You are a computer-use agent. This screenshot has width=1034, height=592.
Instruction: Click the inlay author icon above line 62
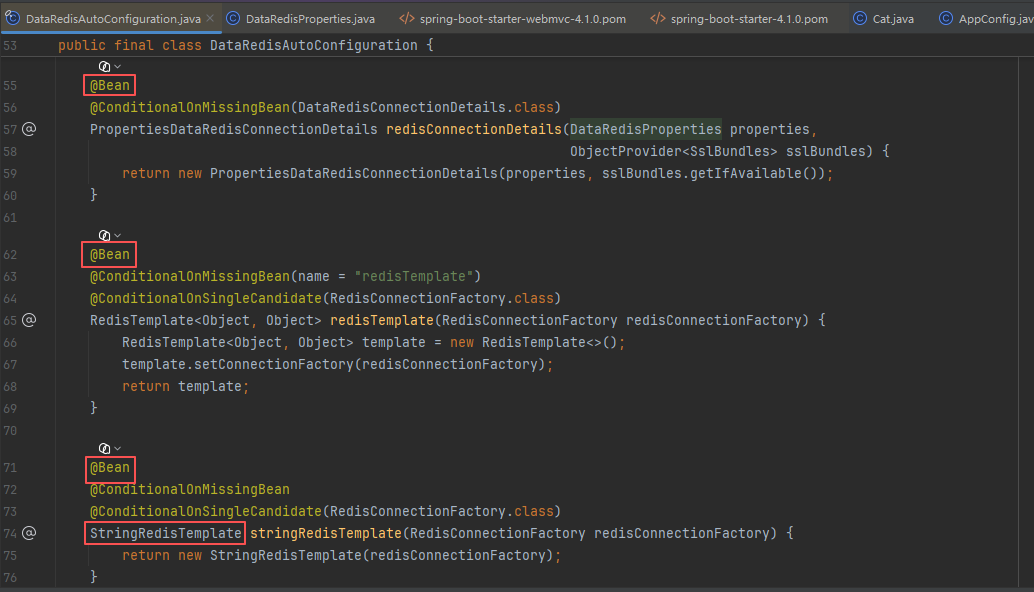[104, 235]
